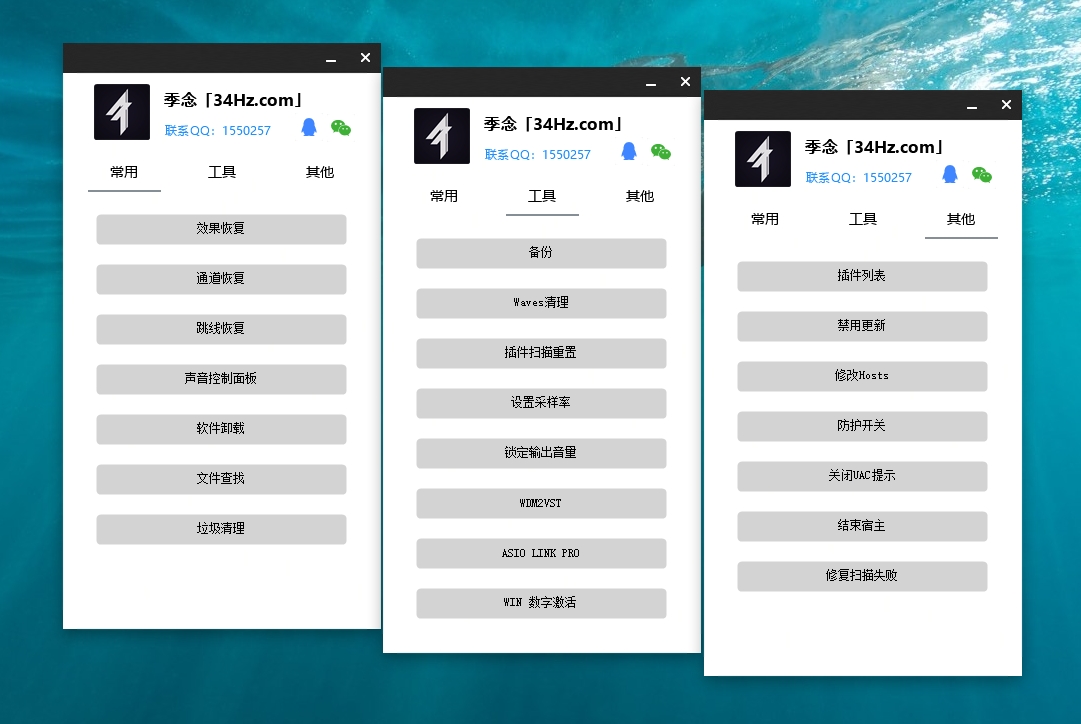This screenshot has height=724, width=1081.
Task: Close the right window
Action: 1007,105
